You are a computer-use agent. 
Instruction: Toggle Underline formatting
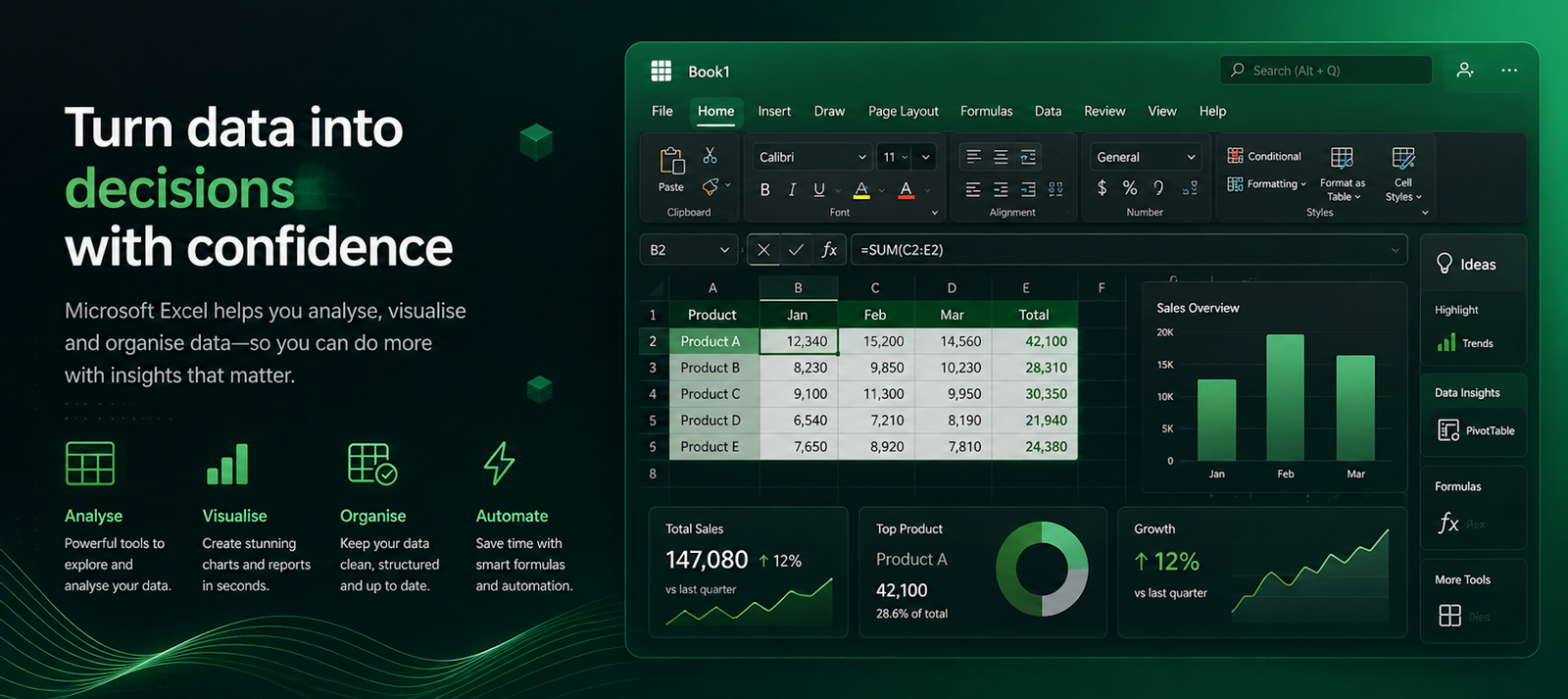[819, 189]
